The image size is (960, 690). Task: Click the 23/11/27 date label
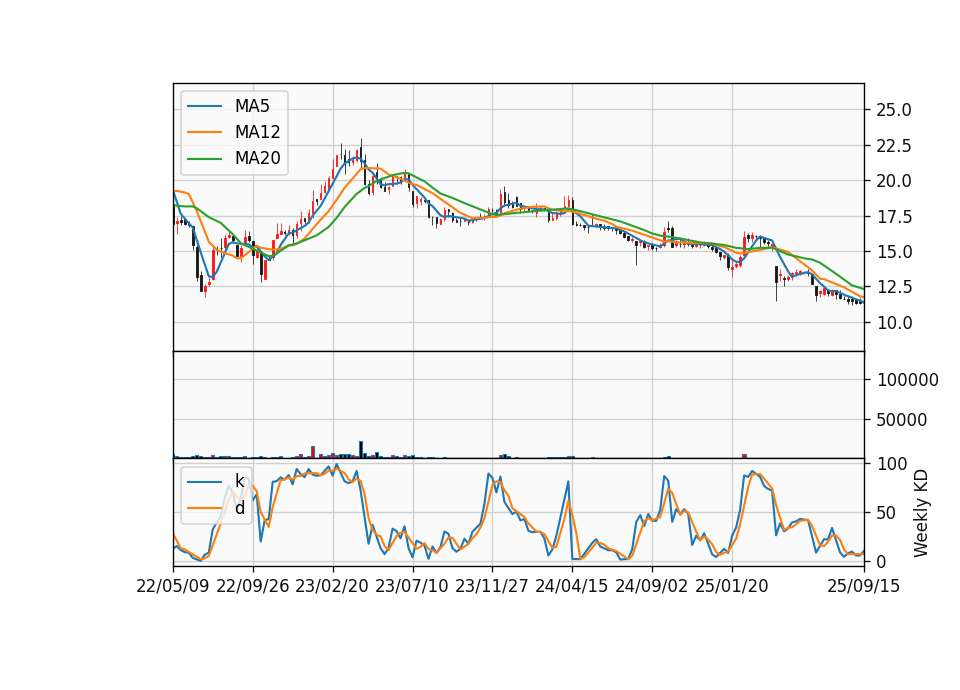coord(492,586)
